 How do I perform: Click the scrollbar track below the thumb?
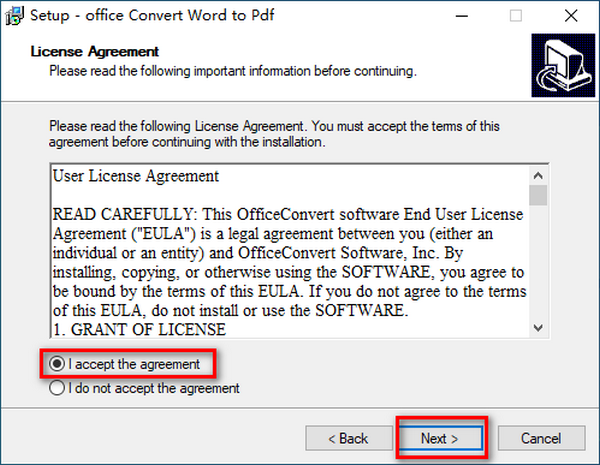(538, 262)
